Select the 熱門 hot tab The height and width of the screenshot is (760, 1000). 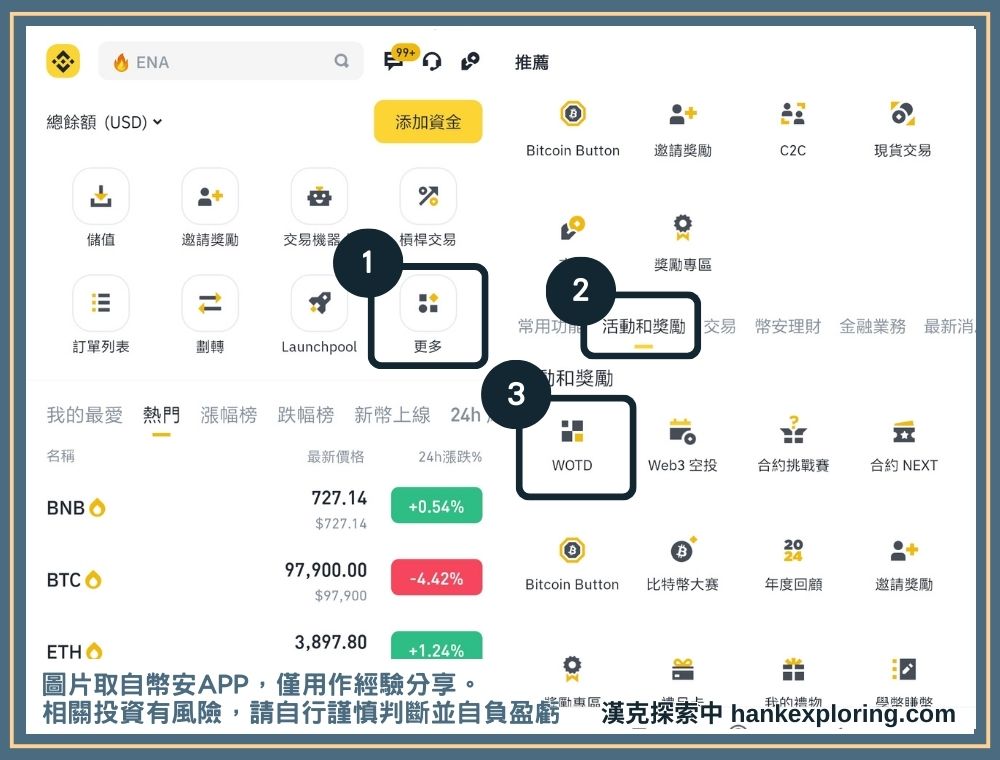[x=161, y=415]
